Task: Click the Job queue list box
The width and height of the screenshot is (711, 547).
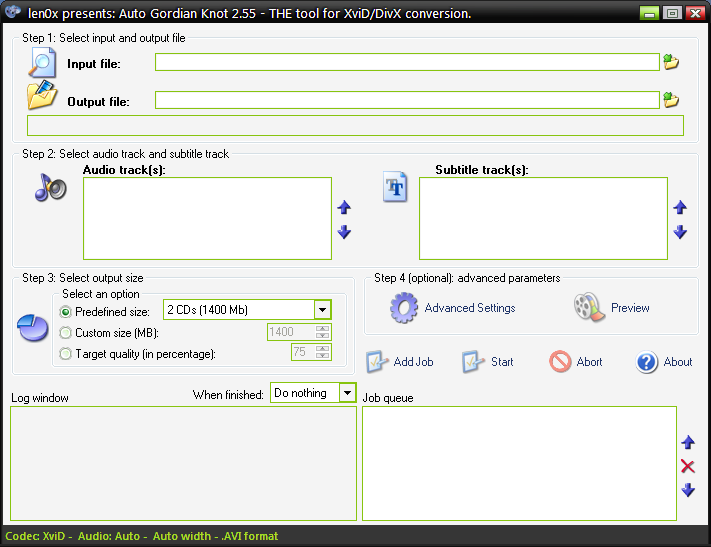Action: pos(519,464)
